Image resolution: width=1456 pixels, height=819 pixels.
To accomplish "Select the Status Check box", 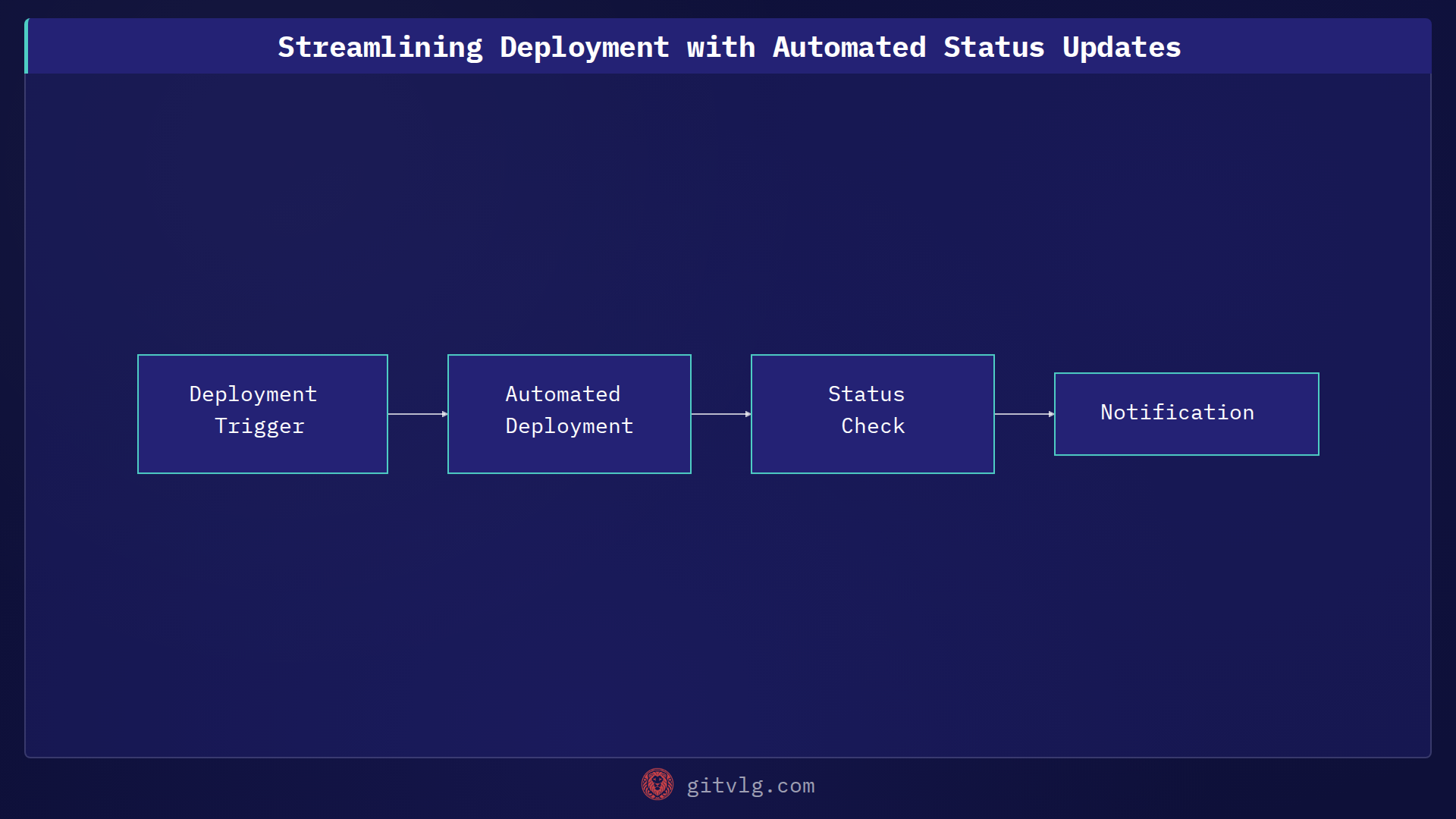I will (872, 414).
